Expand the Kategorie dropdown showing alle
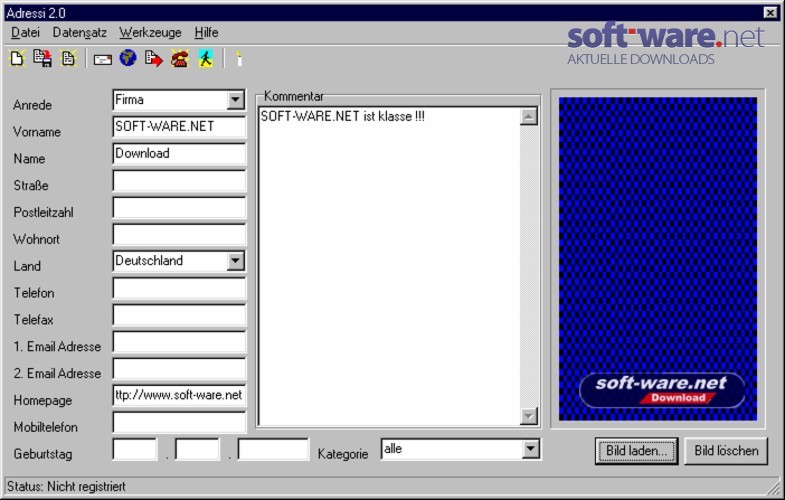This screenshot has width=785, height=500. (531, 449)
